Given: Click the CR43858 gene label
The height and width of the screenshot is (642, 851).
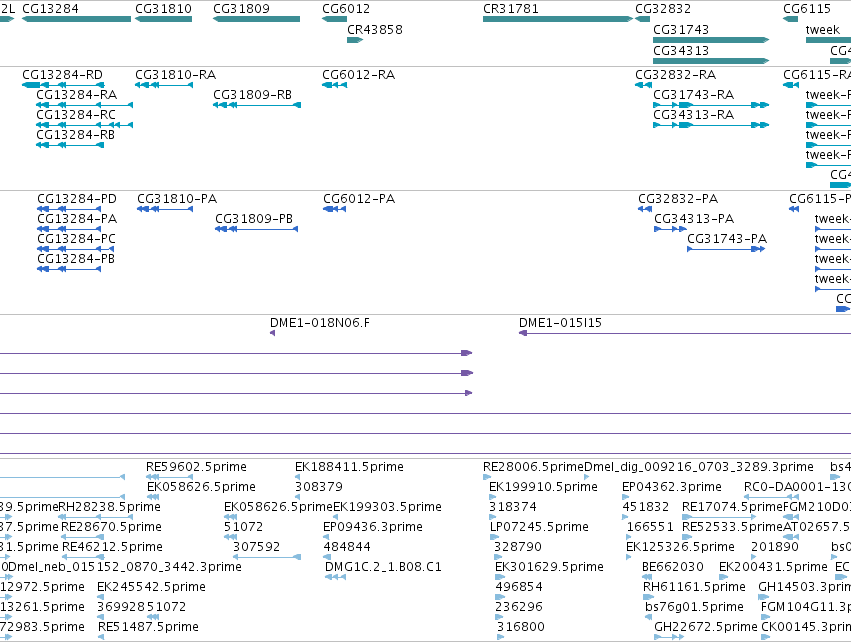Looking at the screenshot, I should [374, 29].
